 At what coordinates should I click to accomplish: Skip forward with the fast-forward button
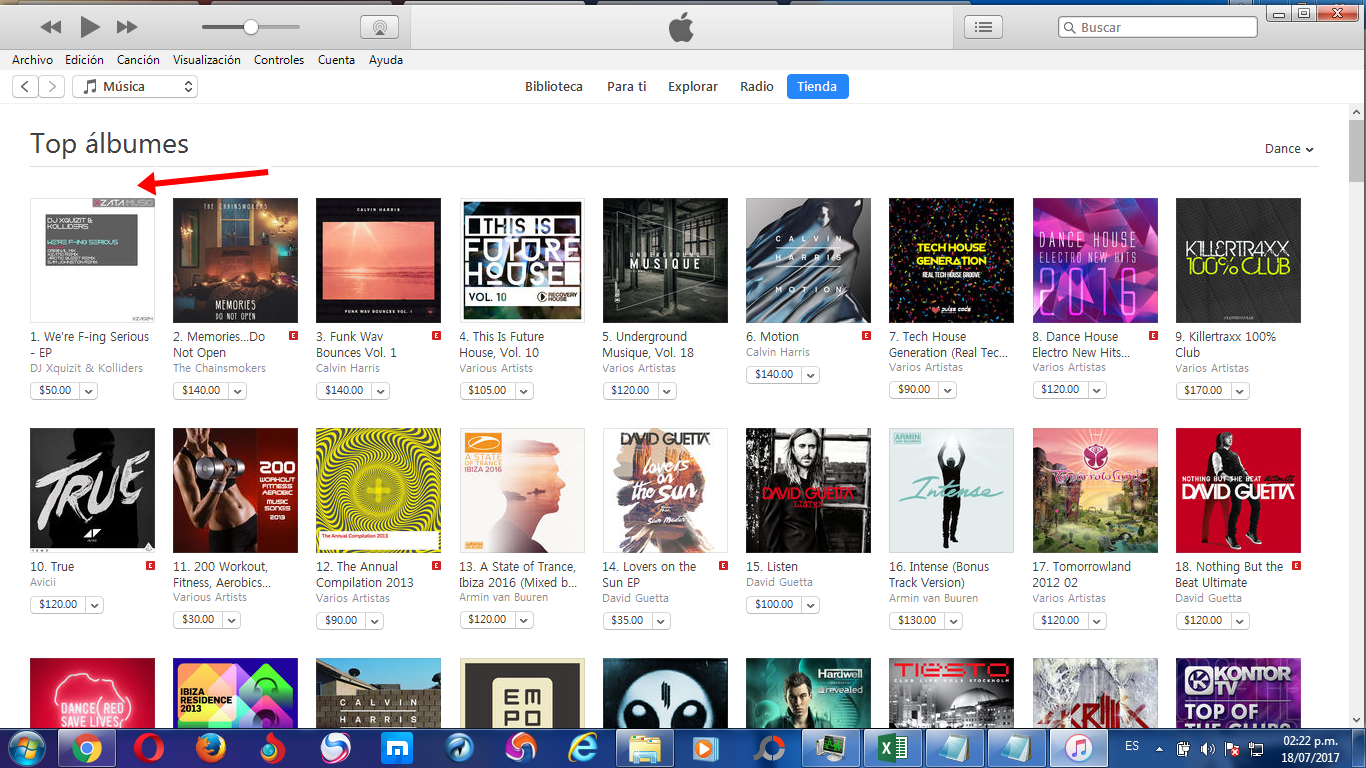(127, 27)
